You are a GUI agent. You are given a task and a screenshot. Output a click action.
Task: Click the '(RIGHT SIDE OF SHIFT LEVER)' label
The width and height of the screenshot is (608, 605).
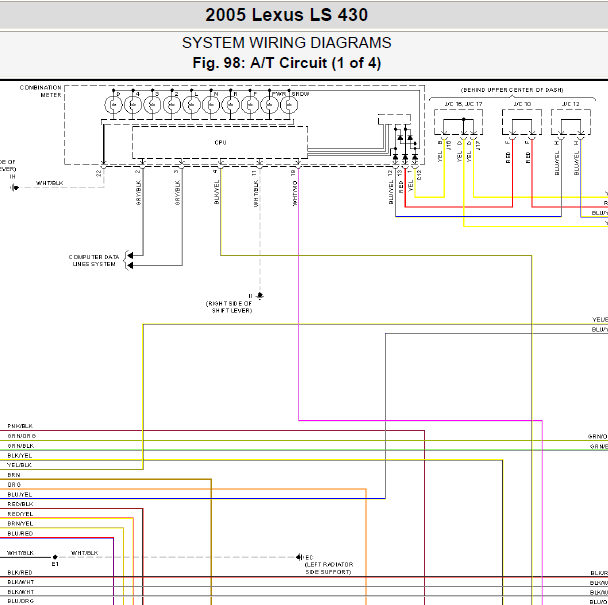coord(229,307)
